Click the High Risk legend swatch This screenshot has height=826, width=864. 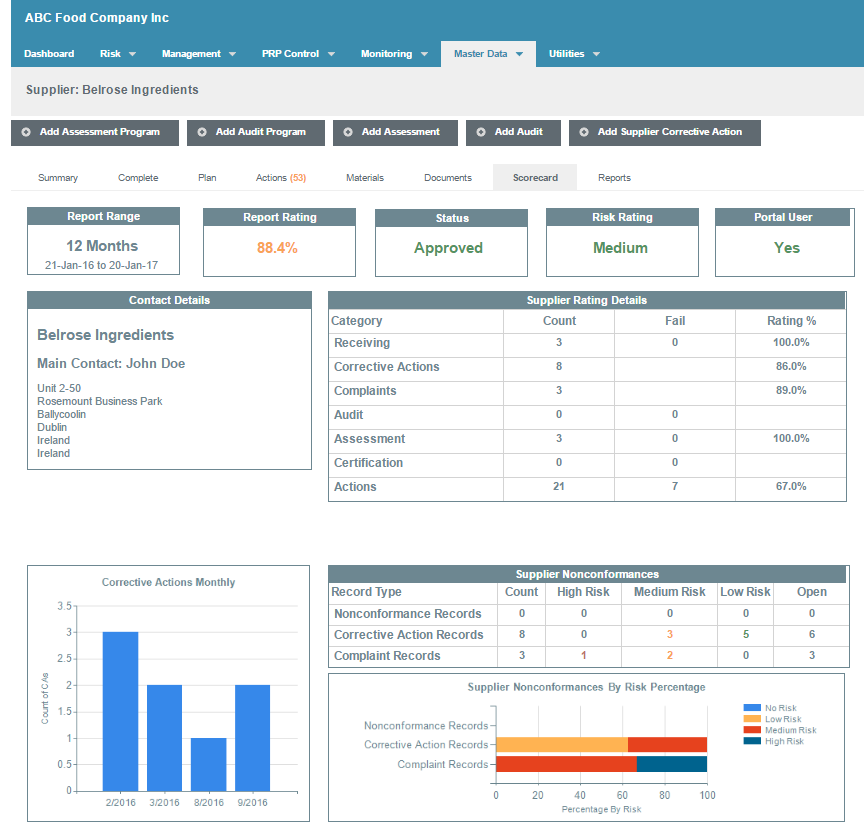(x=752, y=741)
